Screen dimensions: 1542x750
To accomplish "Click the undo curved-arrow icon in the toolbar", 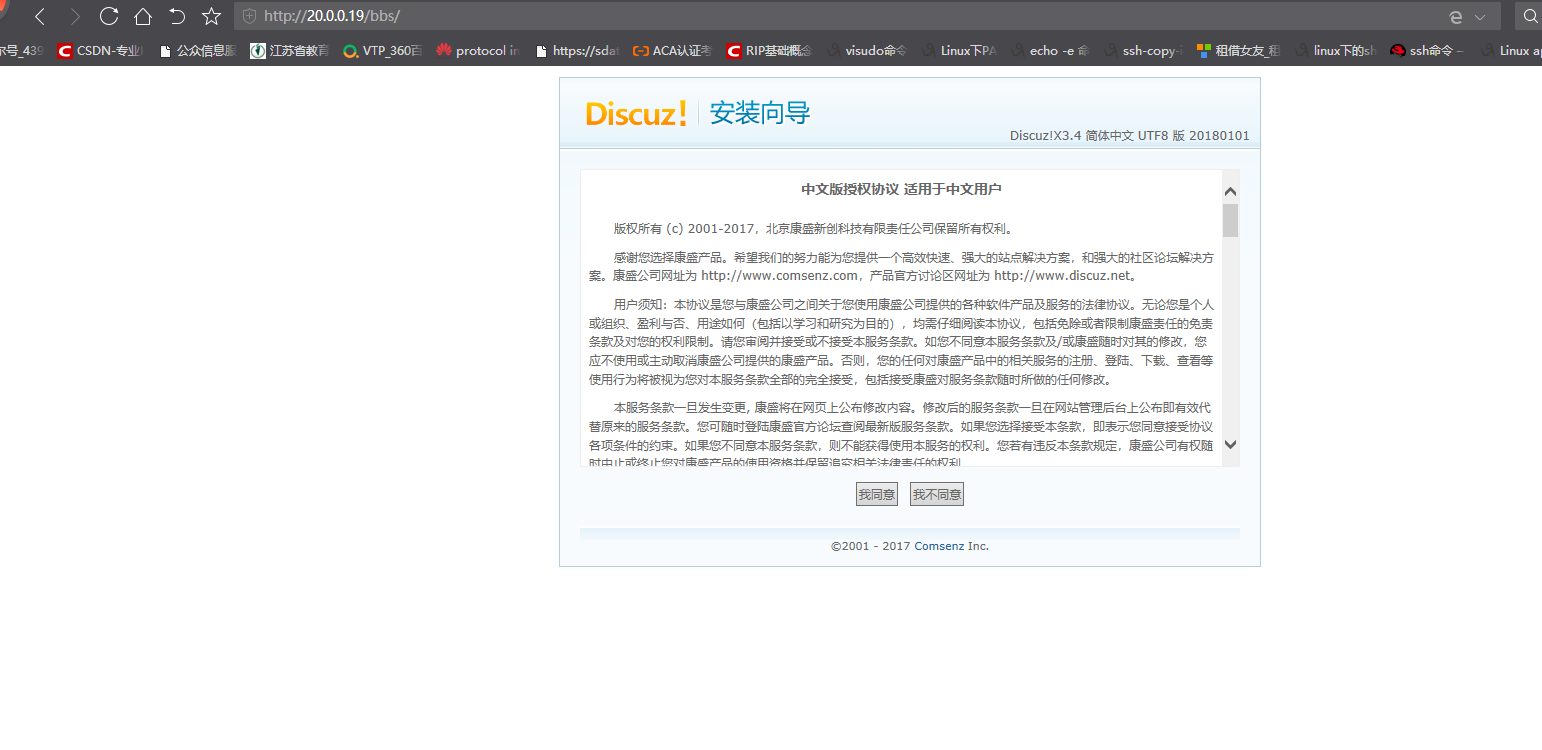I will click(177, 16).
